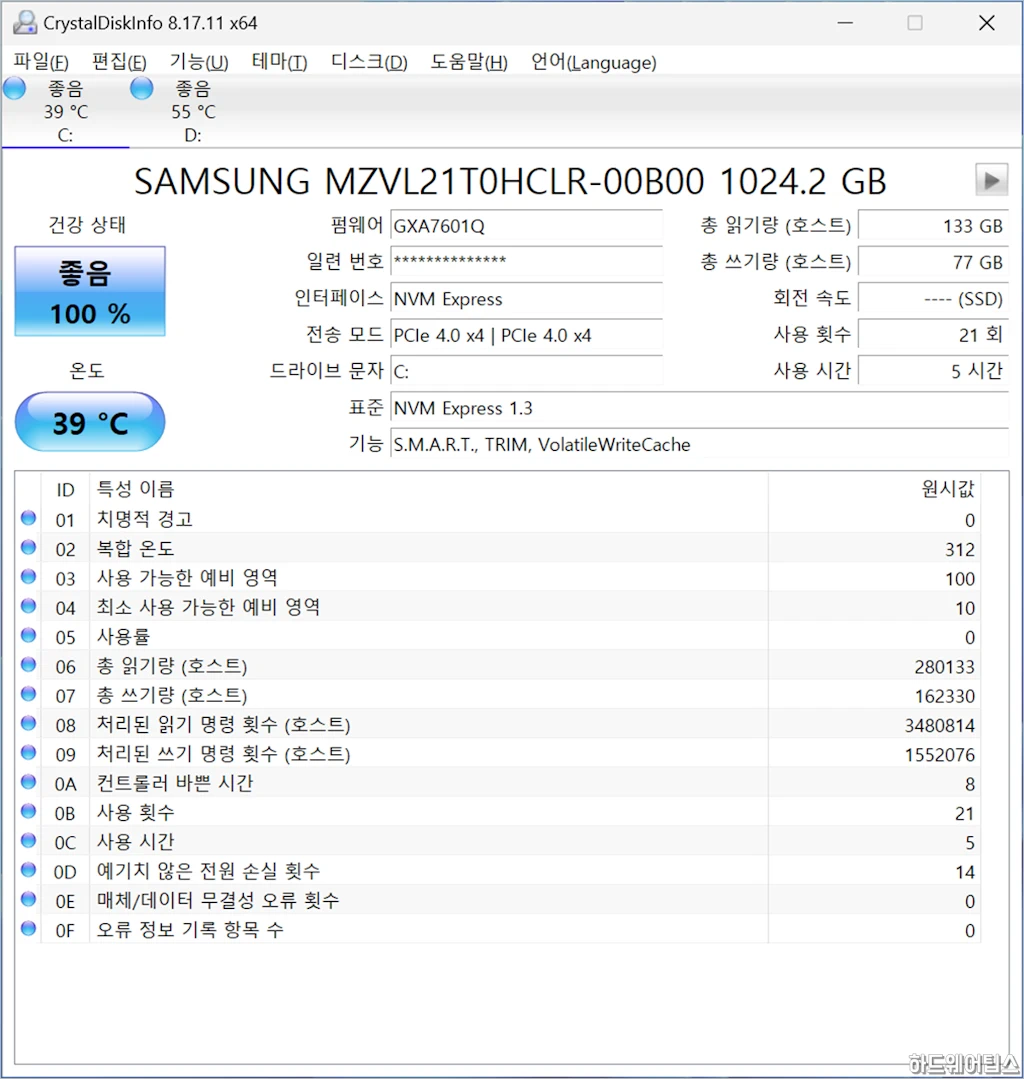Viewport: 1024px width, 1079px height.
Task: Click status orb for attribute 0B 사용 횟수
Action: click(28, 811)
